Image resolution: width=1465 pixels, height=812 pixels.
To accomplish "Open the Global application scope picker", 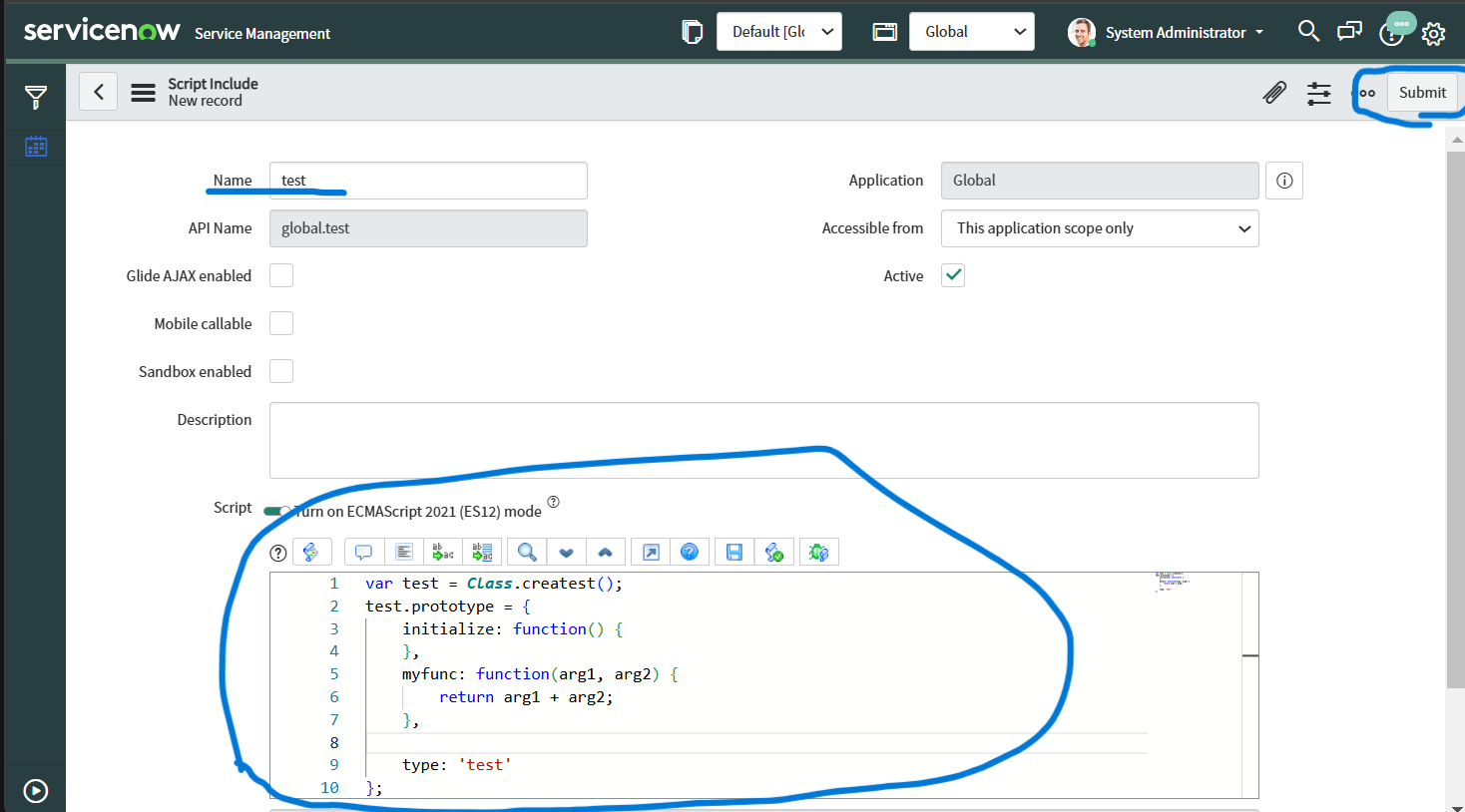I will click(x=971, y=31).
